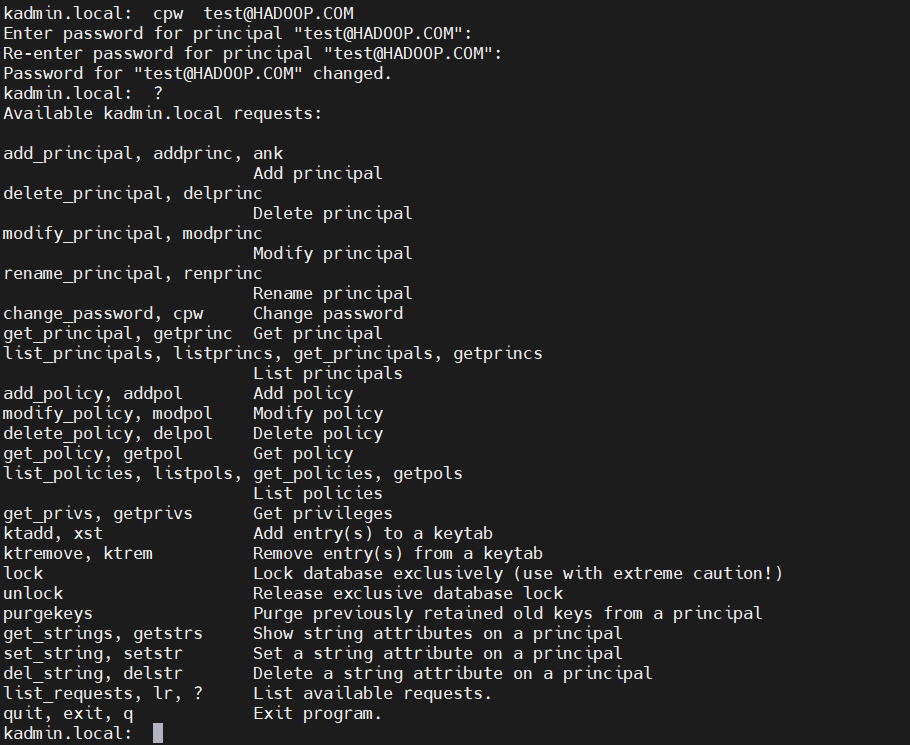910x745 pixels.
Task: Click the get_strings command name
Action: [58, 633]
